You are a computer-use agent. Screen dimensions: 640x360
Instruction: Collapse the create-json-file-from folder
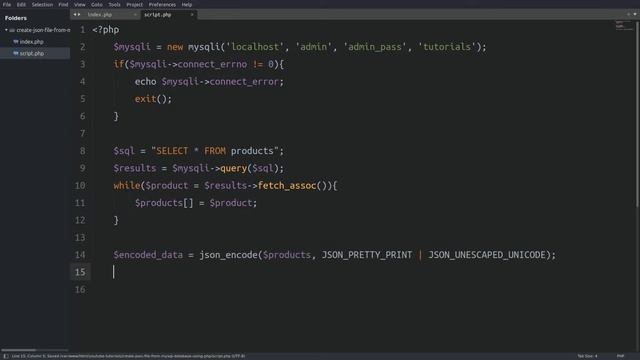[x=6, y=30]
